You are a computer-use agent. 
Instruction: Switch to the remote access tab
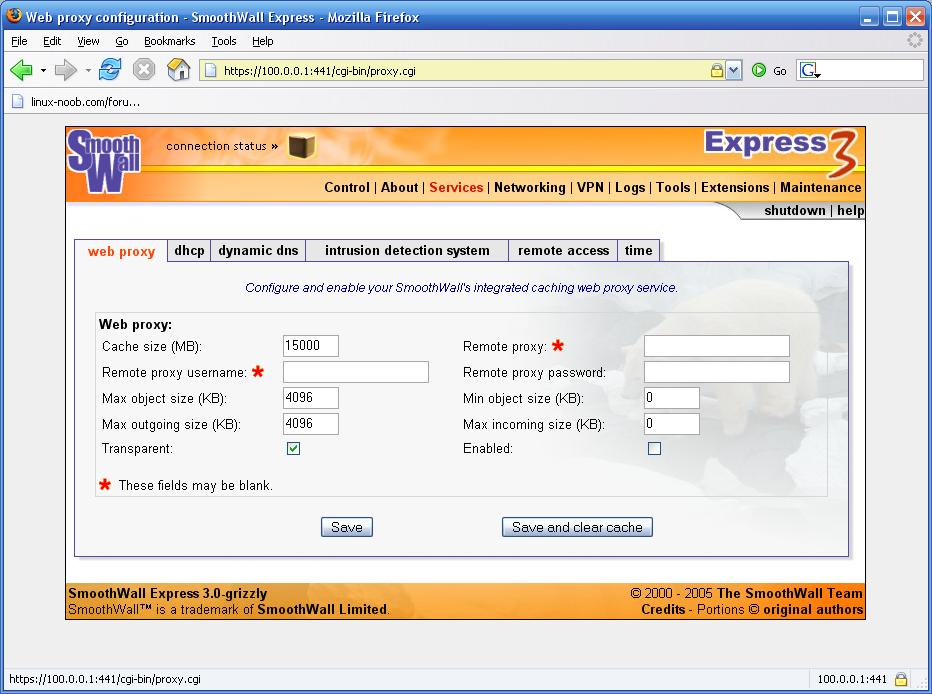(x=563, y=250)
